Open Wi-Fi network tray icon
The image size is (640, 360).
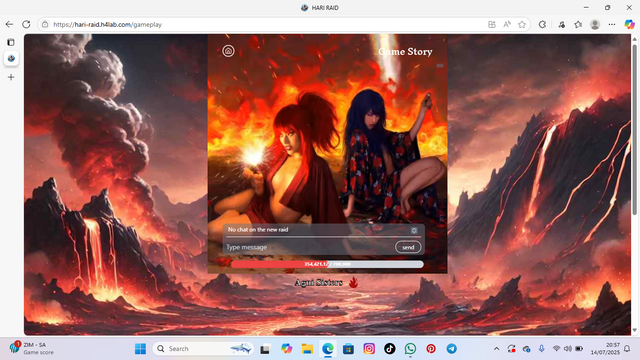[556, 349]
